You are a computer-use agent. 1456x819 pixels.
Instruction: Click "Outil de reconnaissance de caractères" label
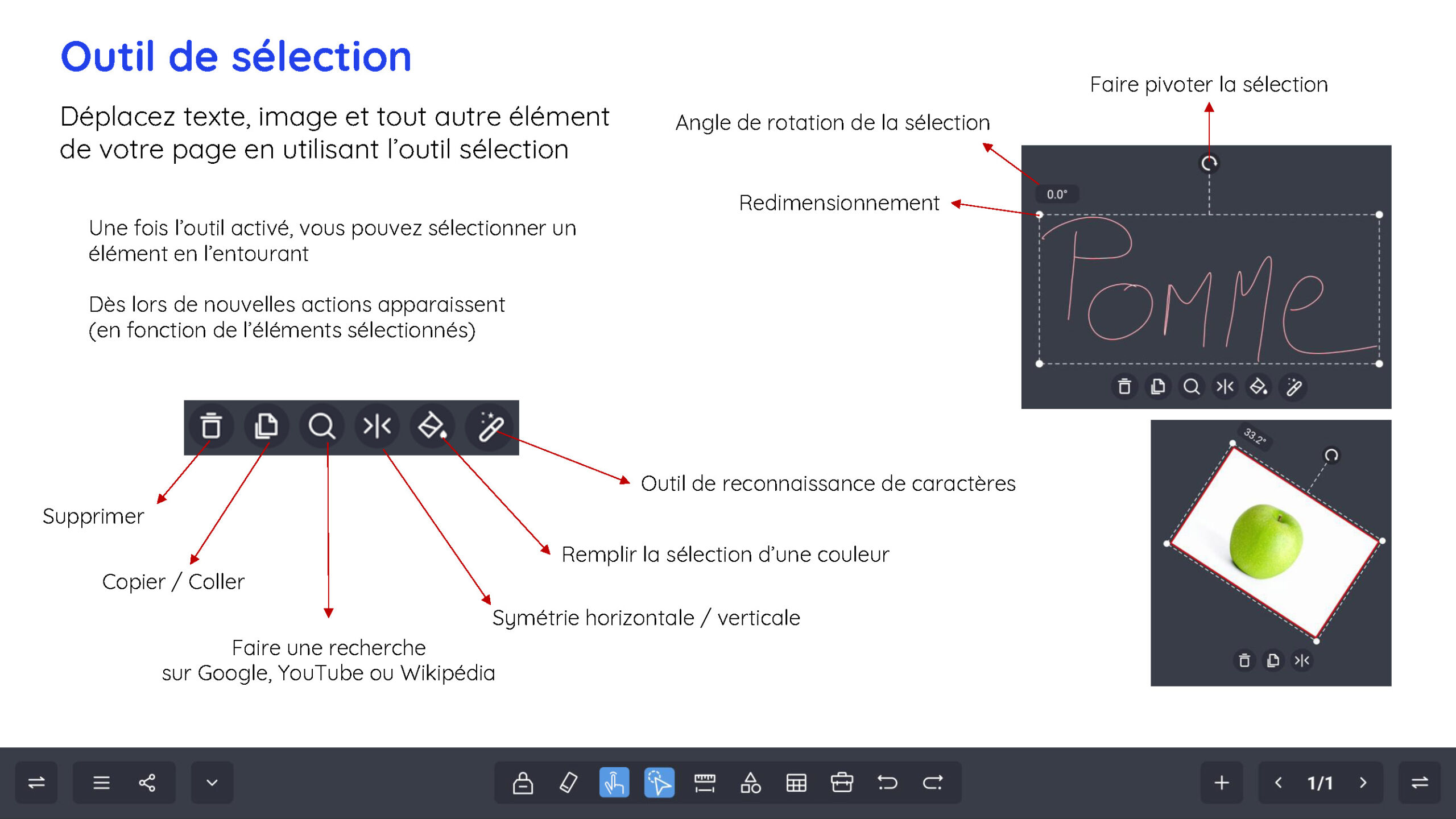828,483
